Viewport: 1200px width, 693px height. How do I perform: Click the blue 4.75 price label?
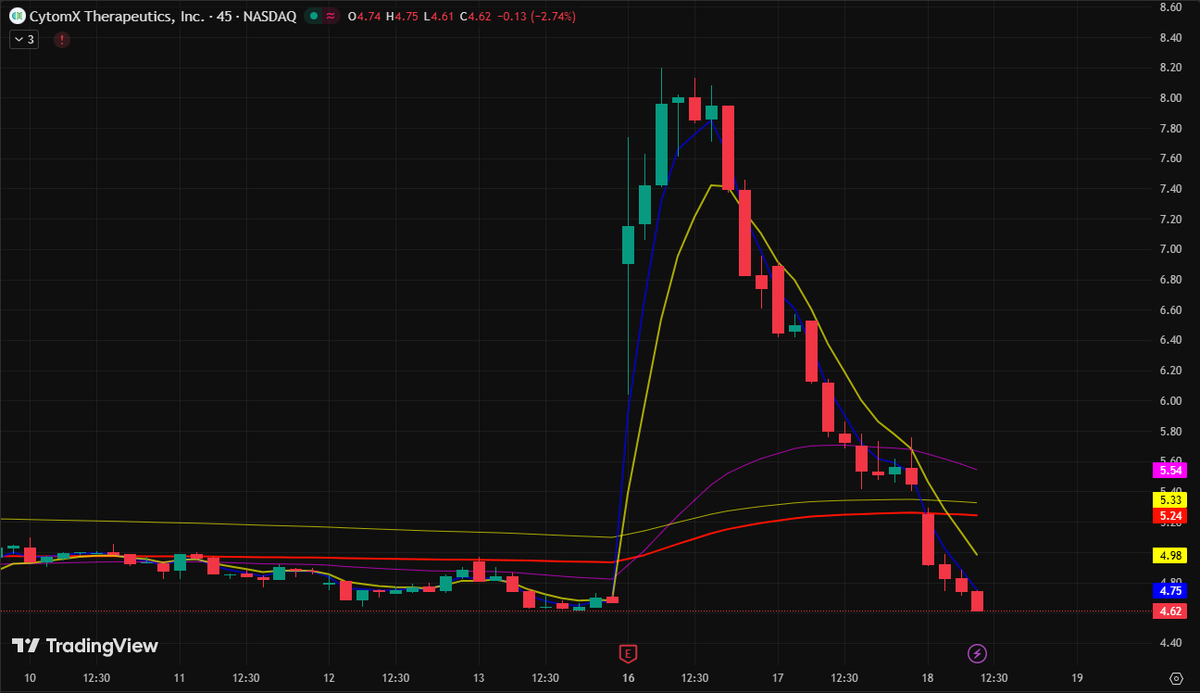(1169, 589)
